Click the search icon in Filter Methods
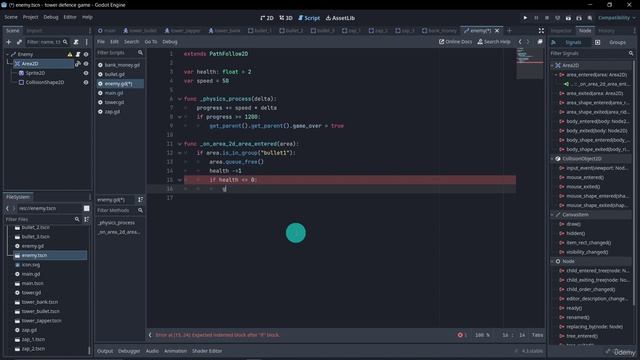The height and width of the screenshot is (360, 640). [140, 210]
